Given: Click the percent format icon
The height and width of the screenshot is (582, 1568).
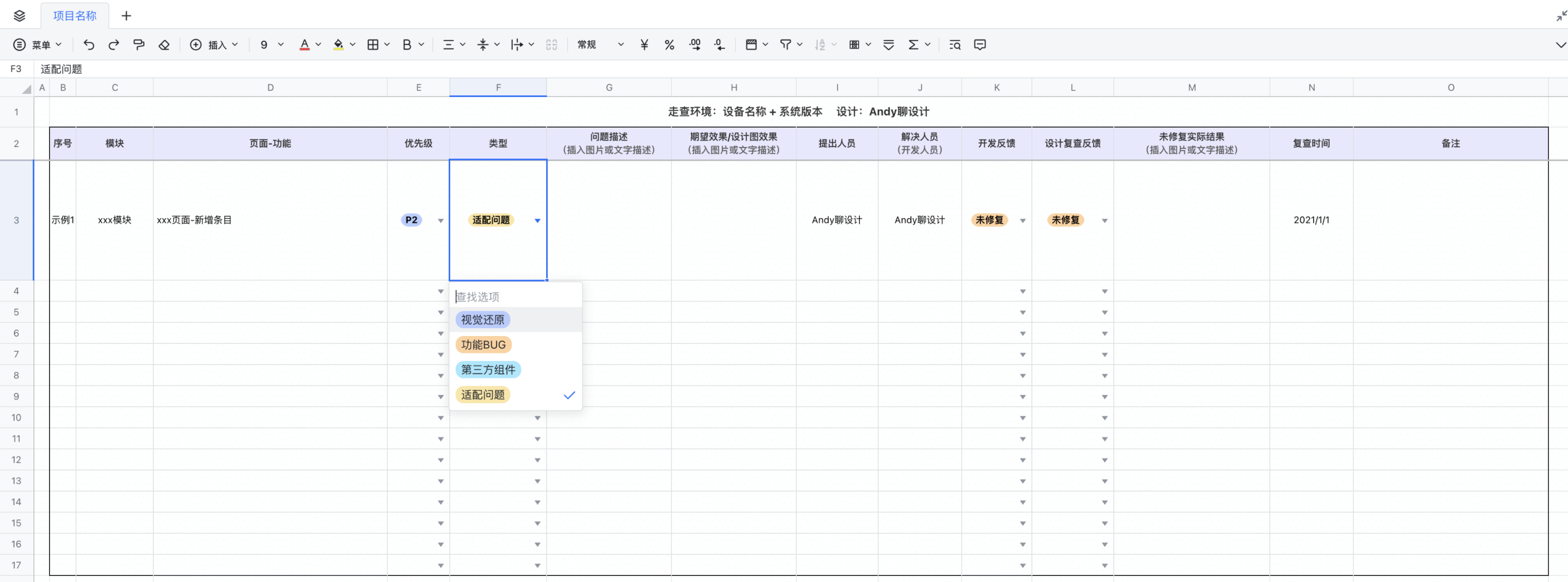Looking at the screenshot, I should point(669,44).
